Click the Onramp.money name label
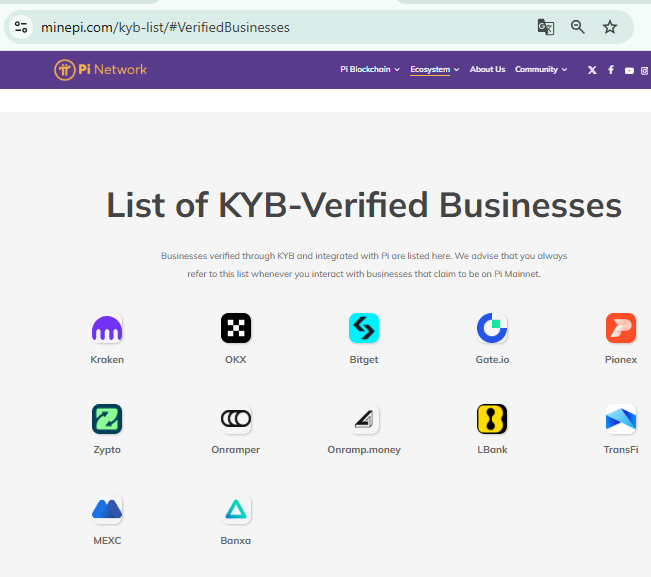This screenshot has width=651, height=577. click(364, 450)
